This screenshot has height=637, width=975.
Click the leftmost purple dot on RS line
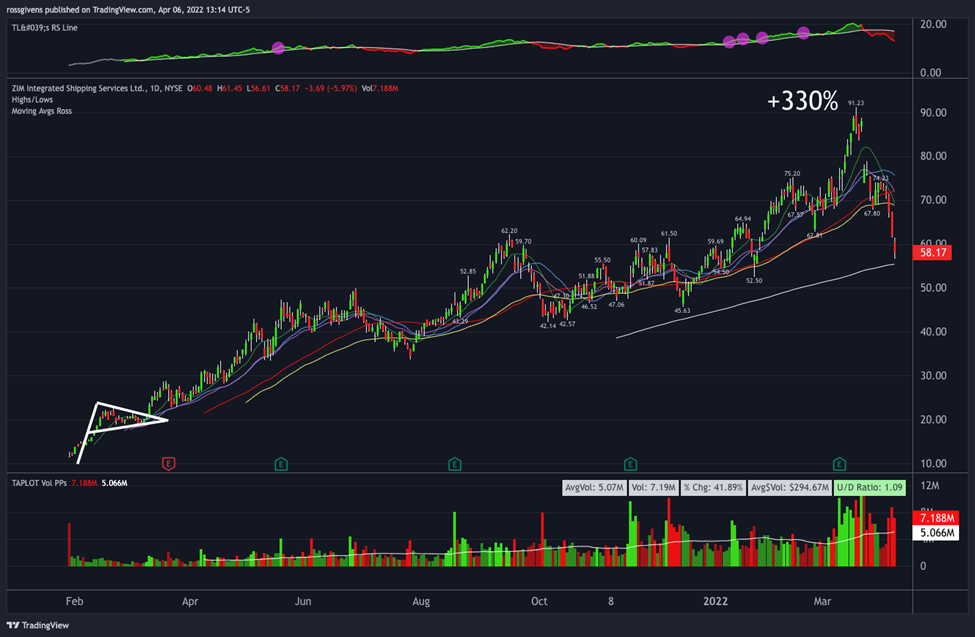click(x=278, y=48)
